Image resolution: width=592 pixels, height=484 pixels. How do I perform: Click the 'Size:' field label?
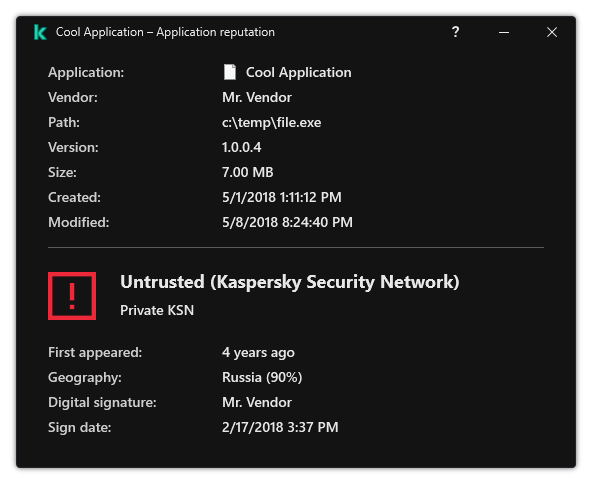pyautogui.click(x=62, y=172)
